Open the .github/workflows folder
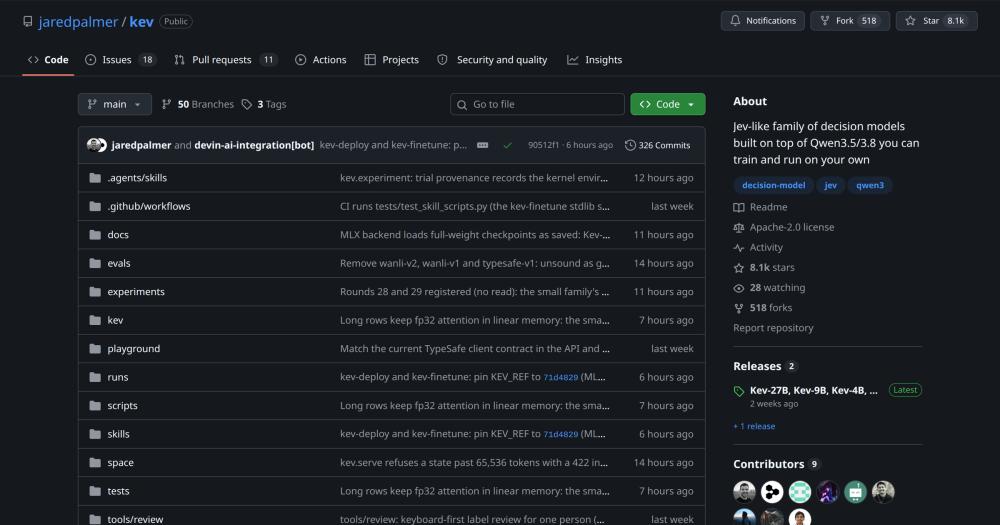Screen dimensions: 1000x525 (x=149, y=206)
